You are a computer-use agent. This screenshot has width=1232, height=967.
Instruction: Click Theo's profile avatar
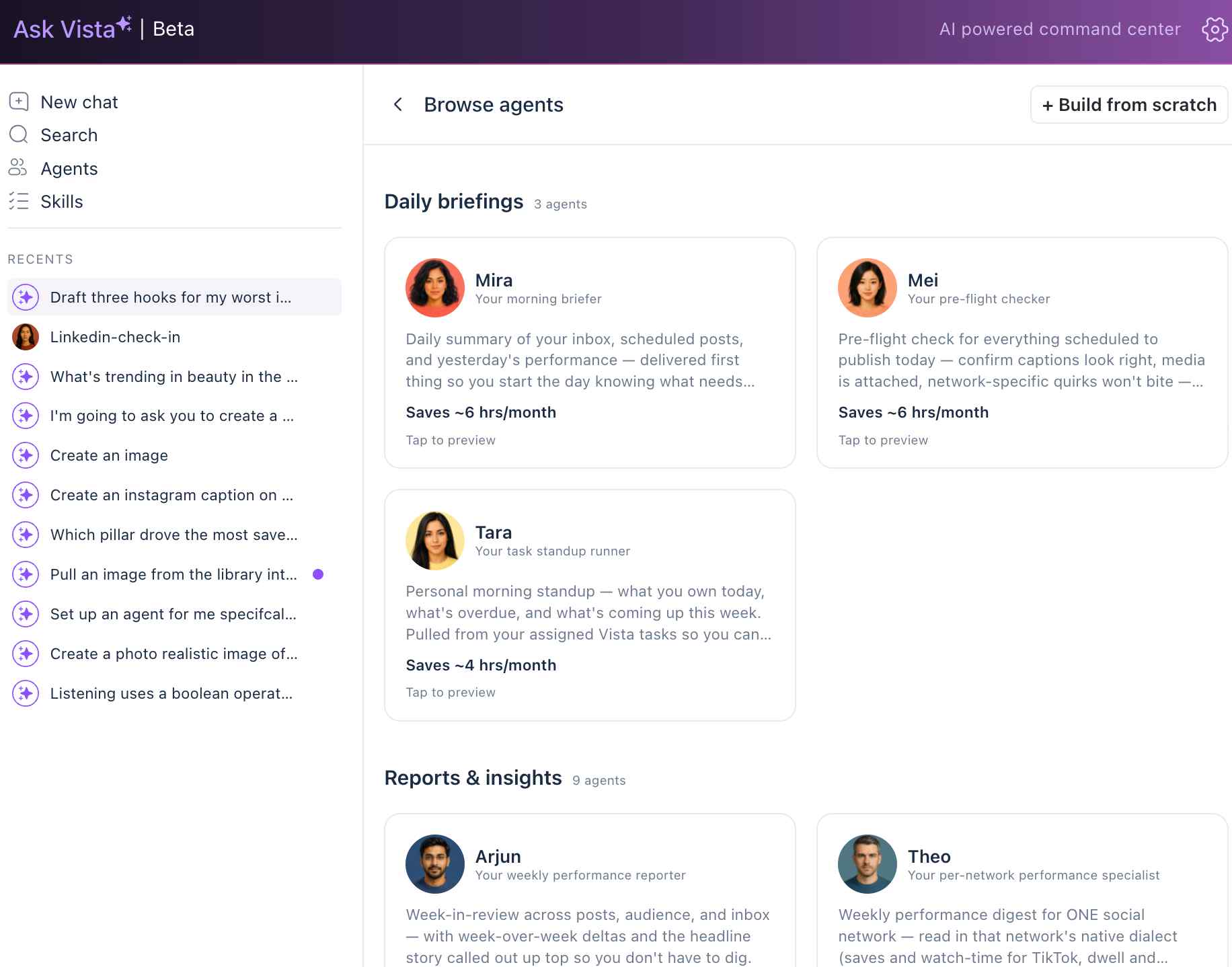pos(868,864)
